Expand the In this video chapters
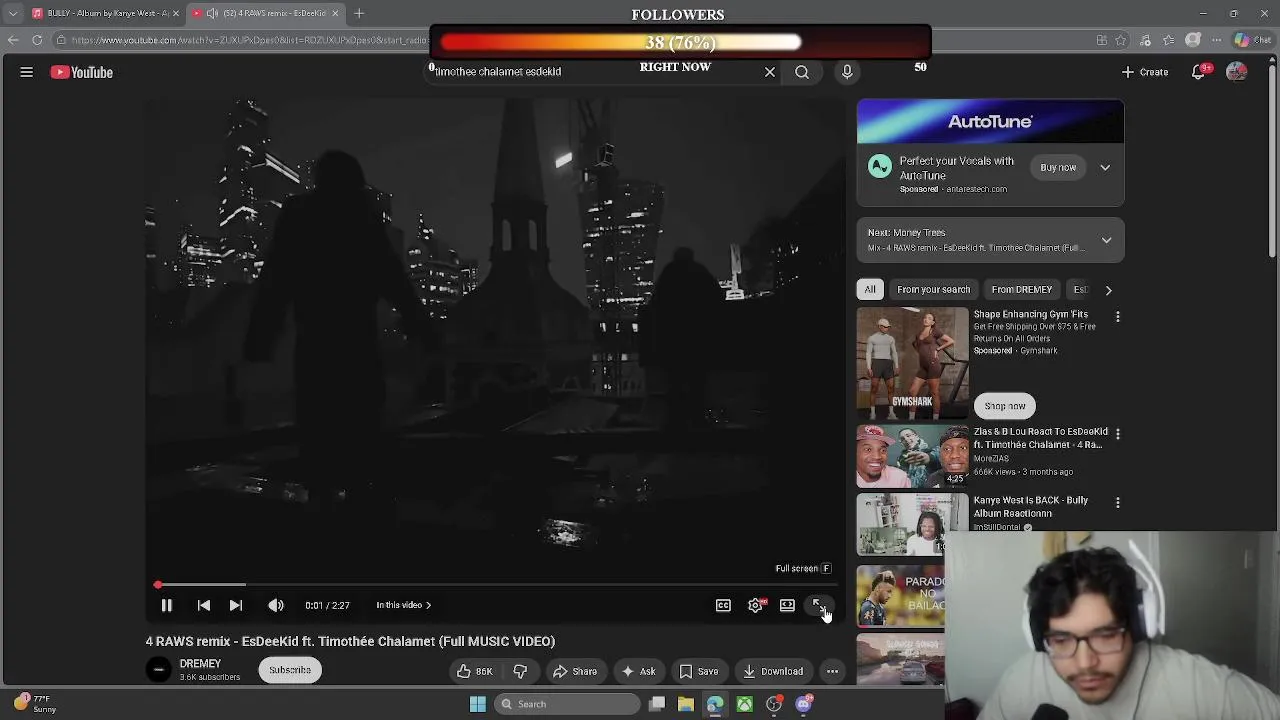This screenshot has width=1280, height=720. point(403,605)
